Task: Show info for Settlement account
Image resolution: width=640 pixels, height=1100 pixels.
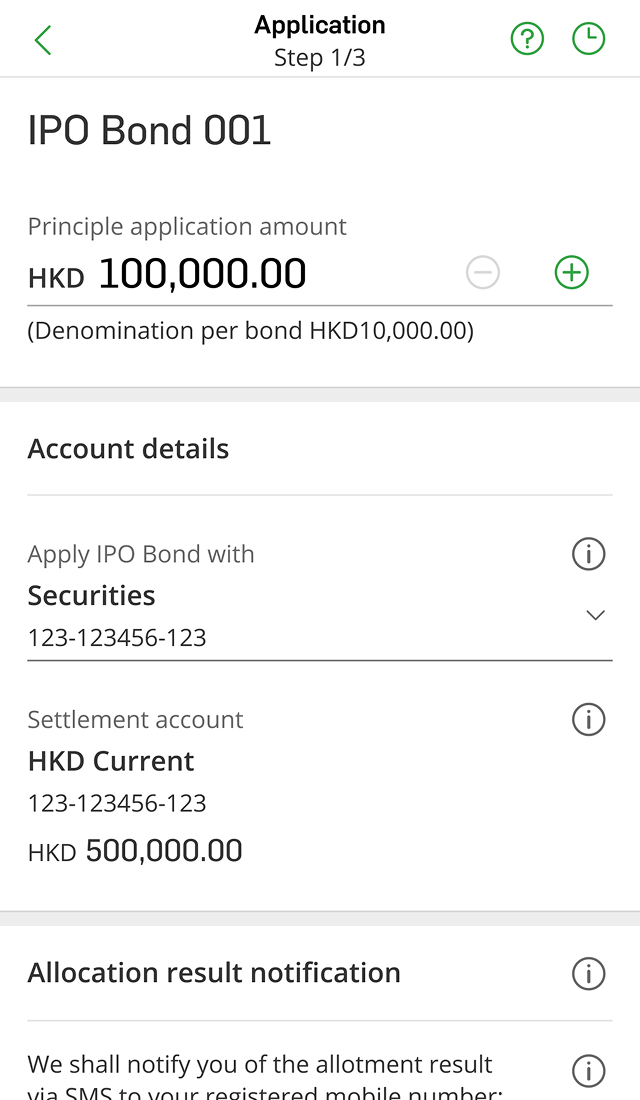Action: click(588, 718)
